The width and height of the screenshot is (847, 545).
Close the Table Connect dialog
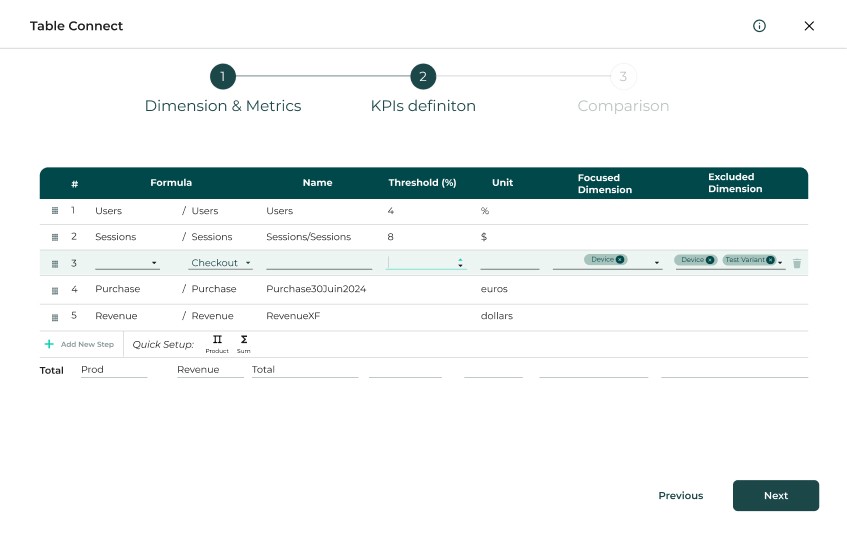coord(809,26)
